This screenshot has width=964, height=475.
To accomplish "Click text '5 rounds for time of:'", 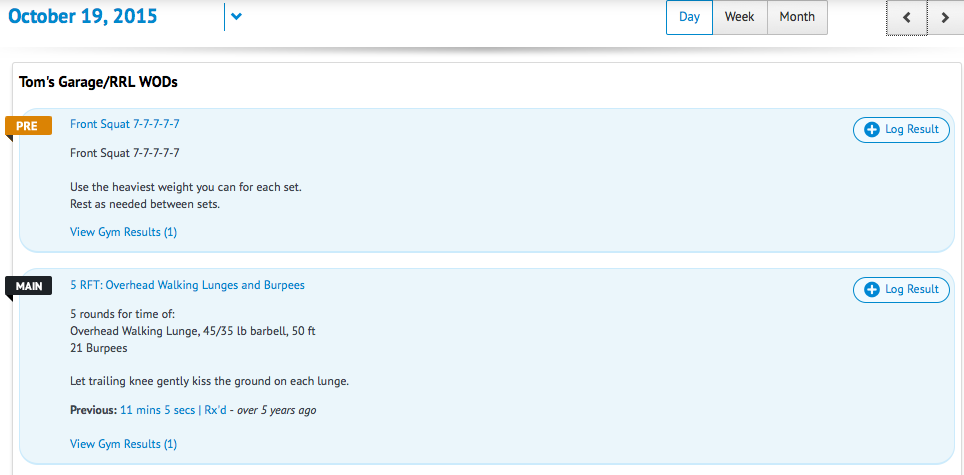I will pyautogui.click(x=123, y=314).
